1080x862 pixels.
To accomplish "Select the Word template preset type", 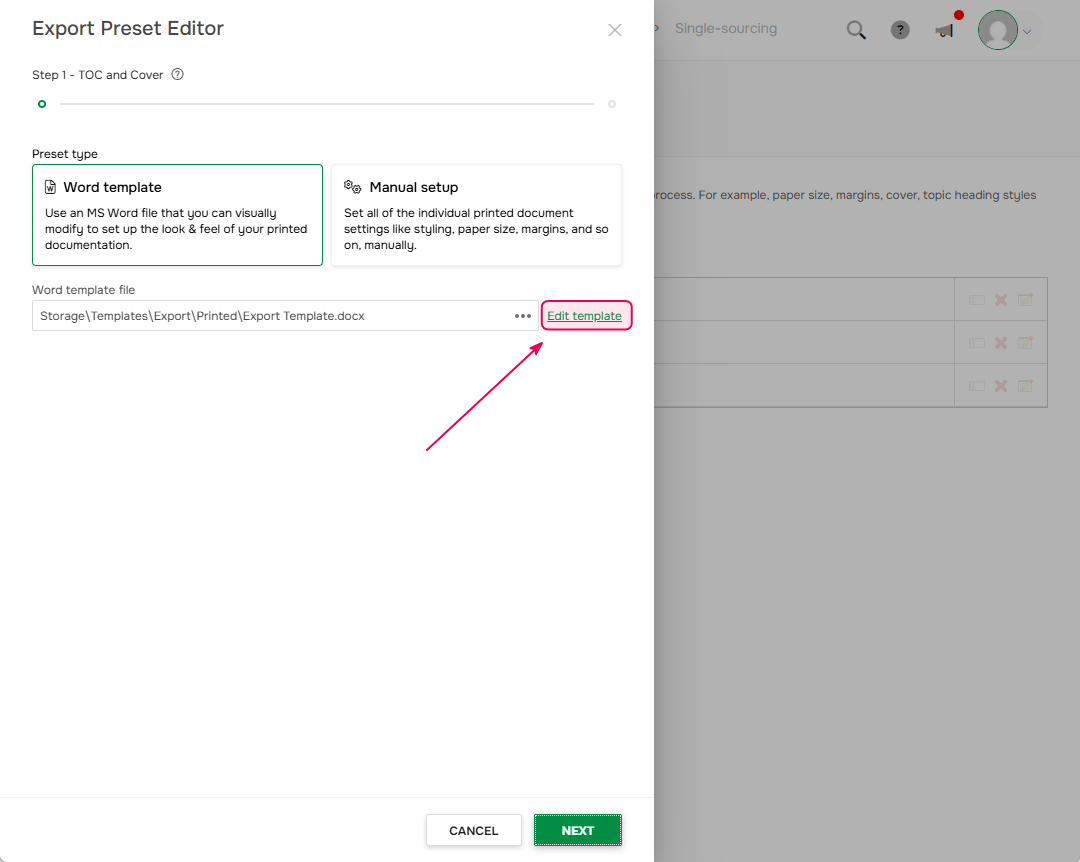I will [x=177, y=215].
